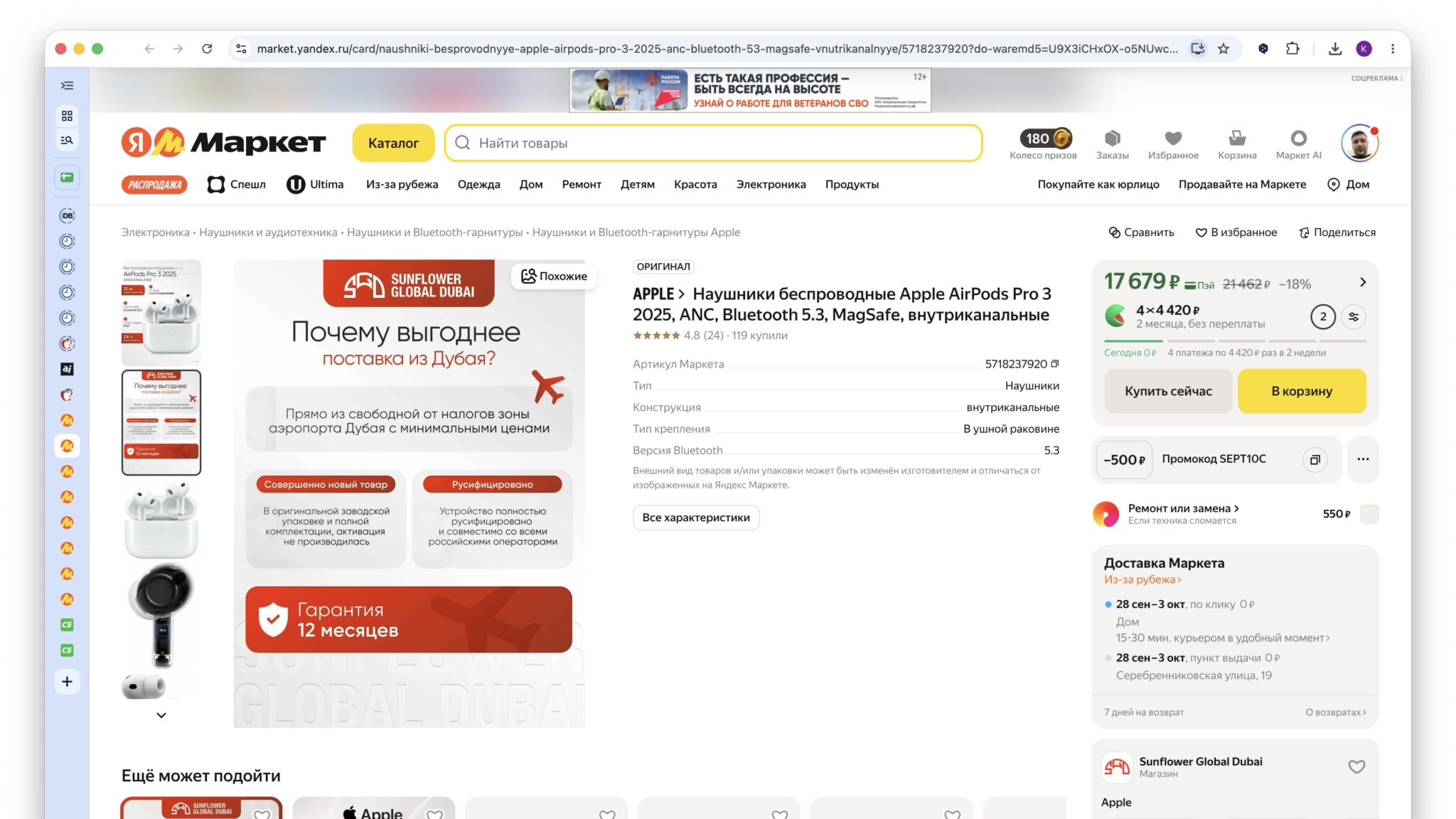Open the grid icon in the tab sidebar
Image resolution: width=1456 pixels, height=819 pixels.
point(67,116)
